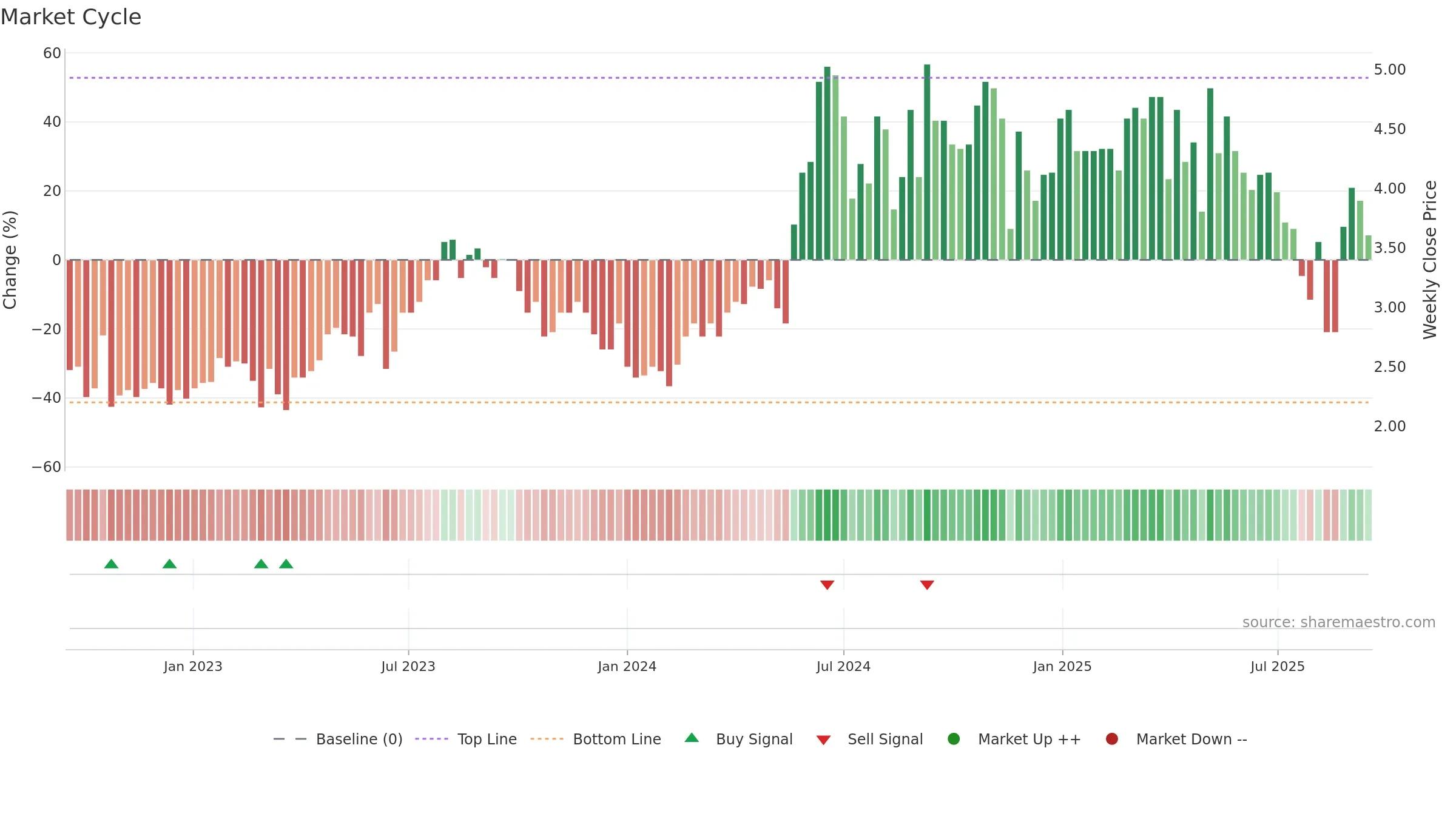Click the Jul 2024 axis label
Viewport: 1456px width, 819px height.
(x=843, y=666)
